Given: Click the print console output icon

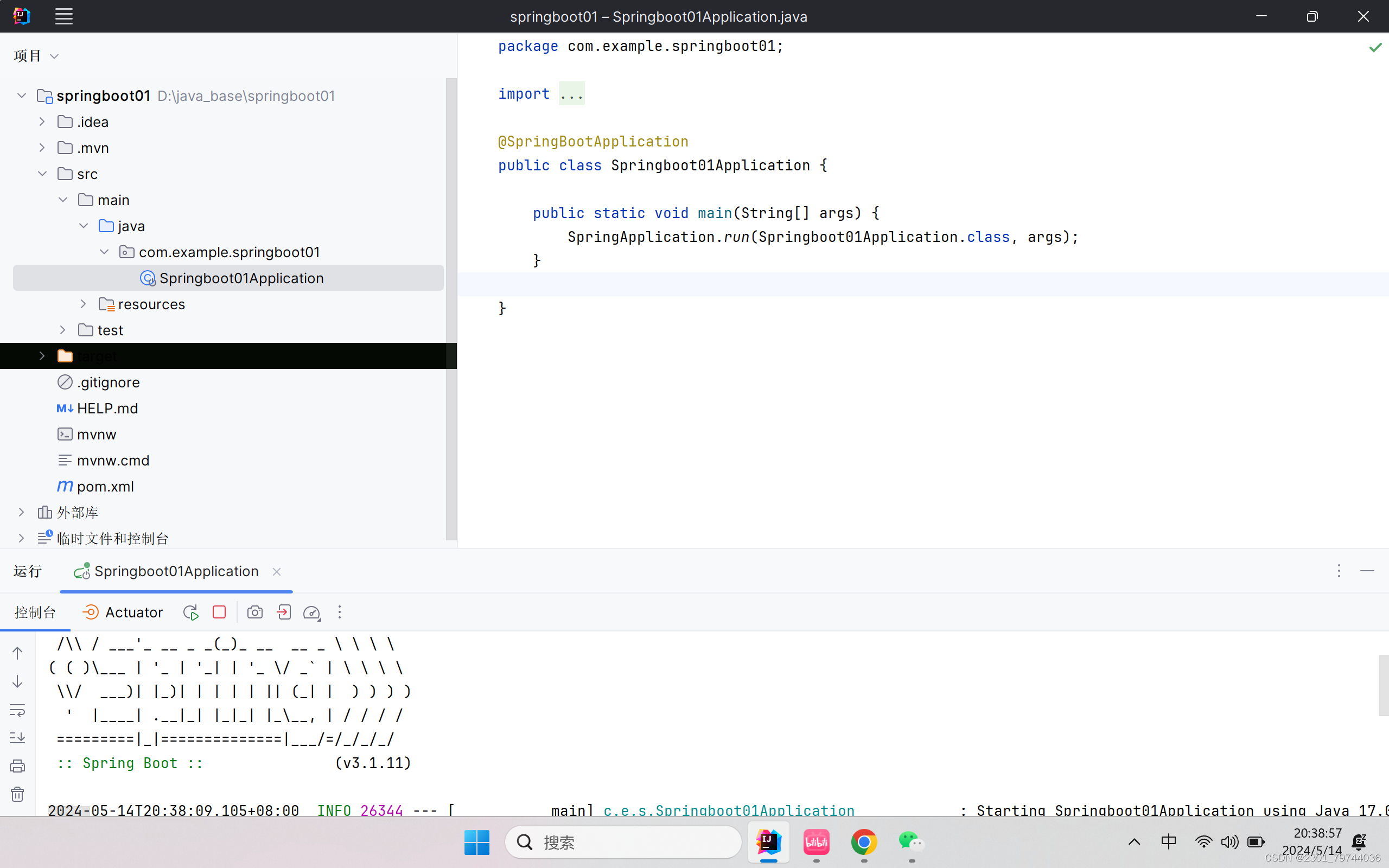Looking at the screenshot, I should [17, 766].
